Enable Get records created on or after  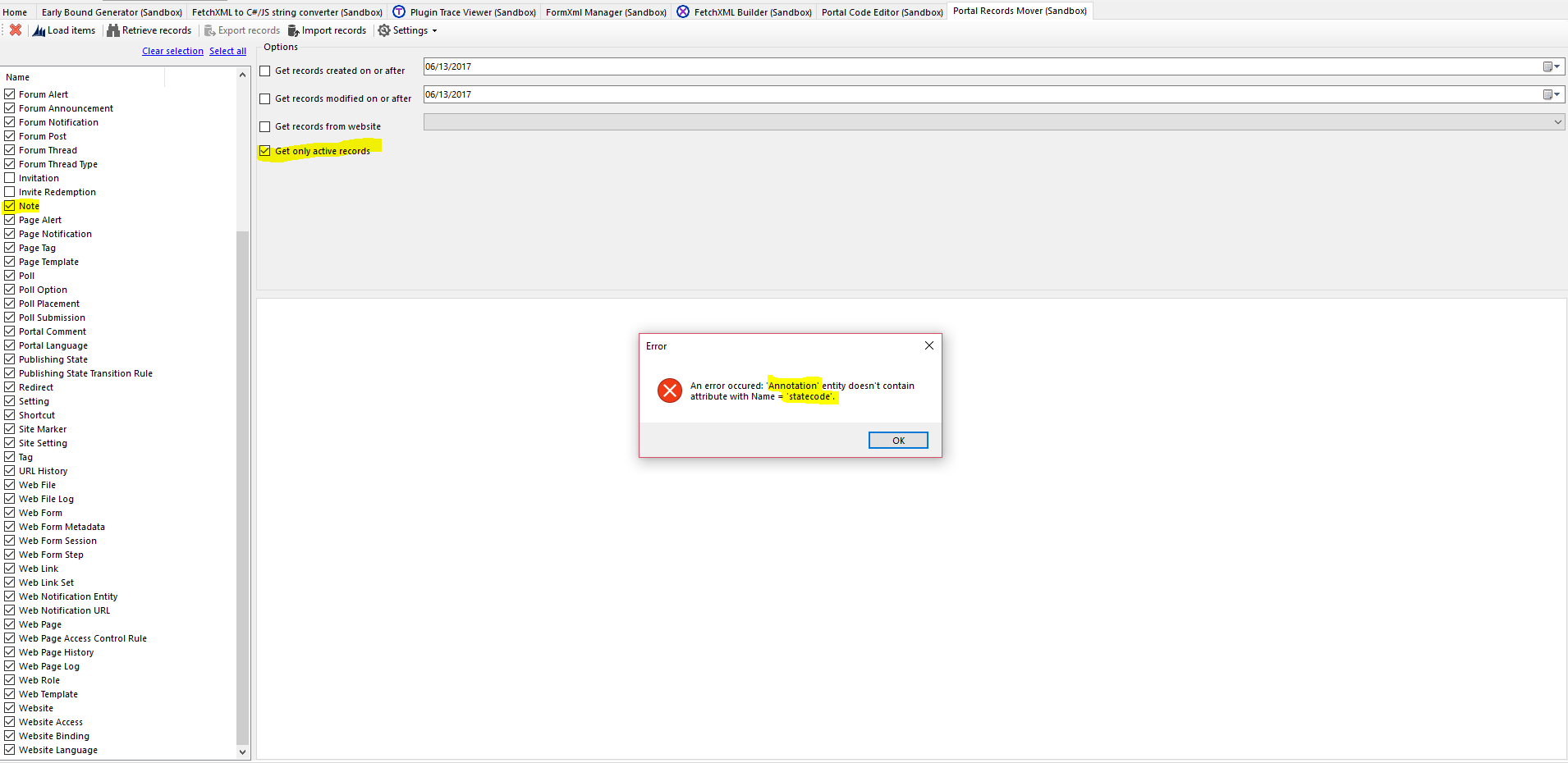point(265,71)
